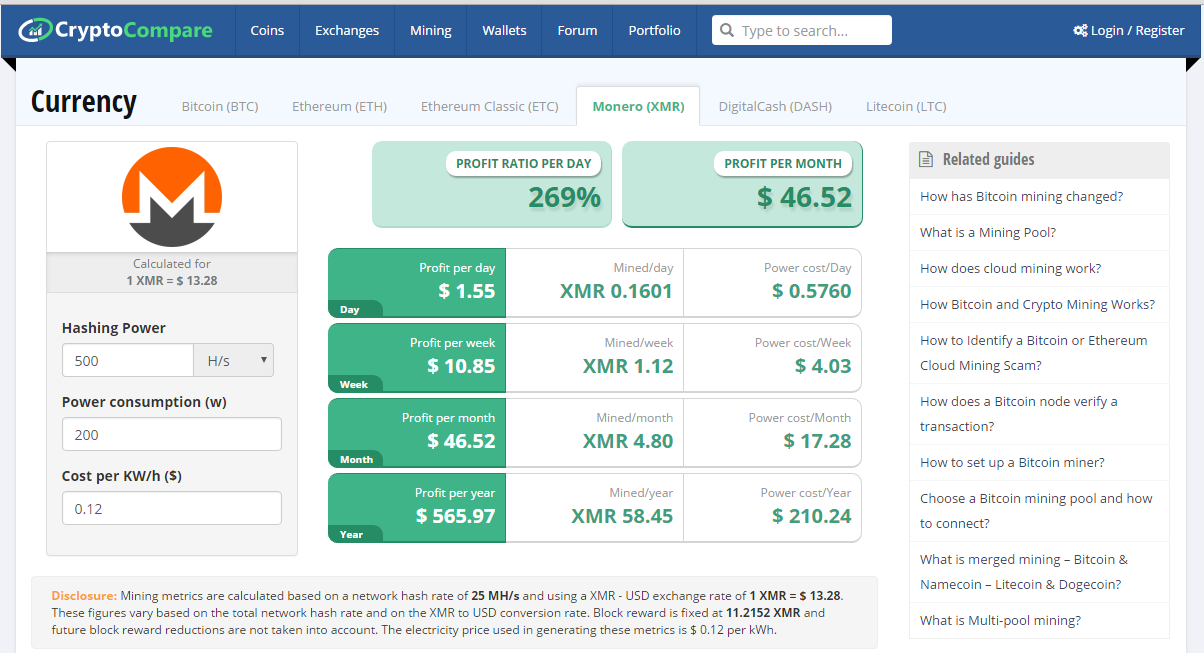The height and width of the screenshot is (653, 1204).
Task: Click the Disclosure label text
Action: 84,595
